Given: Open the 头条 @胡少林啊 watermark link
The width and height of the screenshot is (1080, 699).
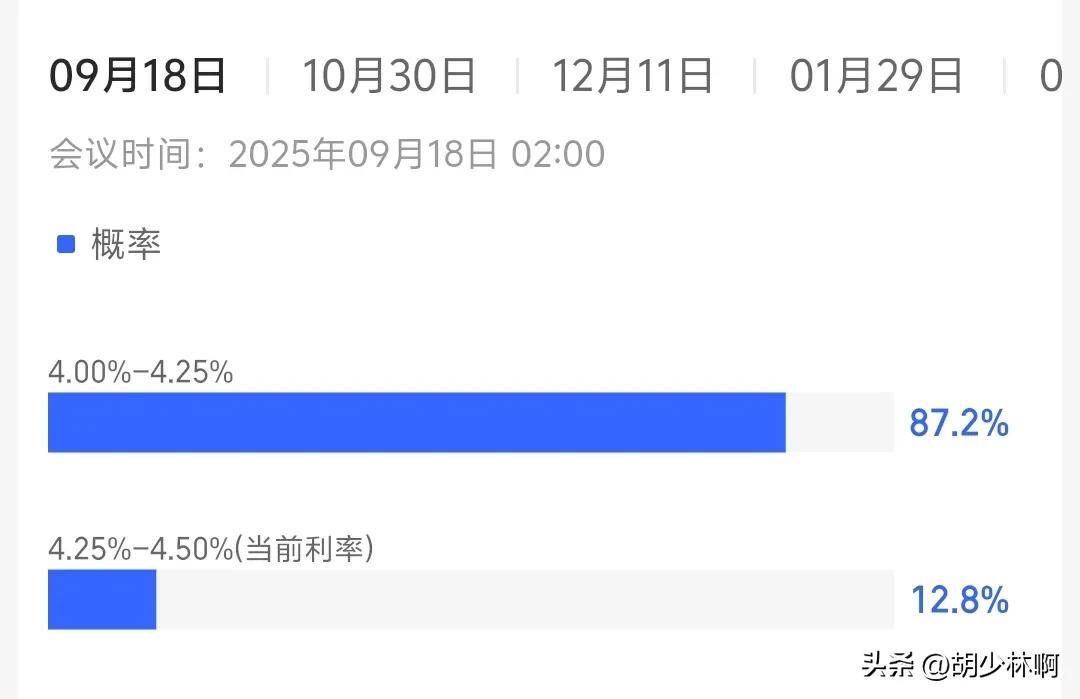Looking at the screenshot, I should (959, 665).
